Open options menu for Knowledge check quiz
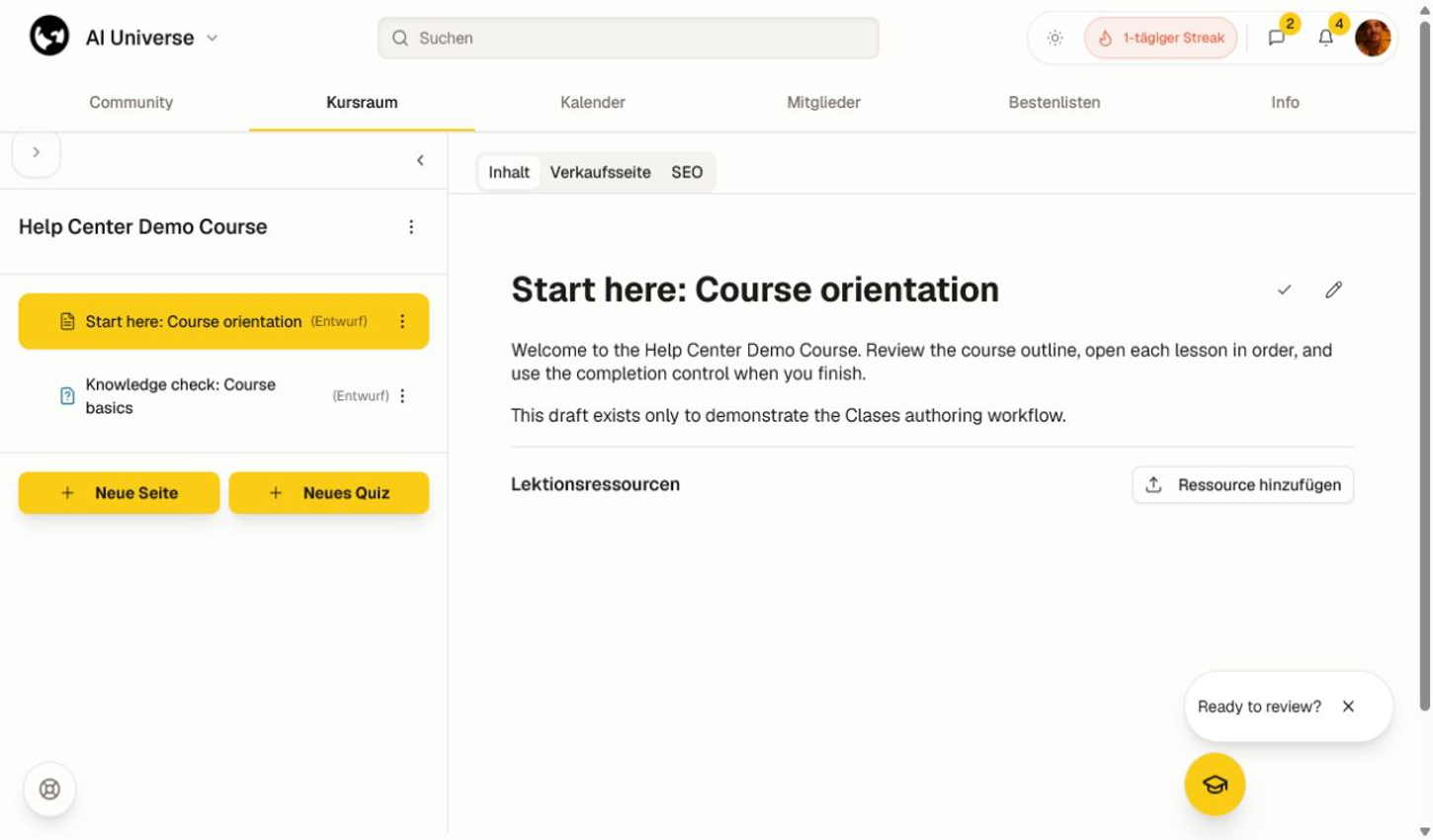This screenshot has height=840, width=1433. point(402,396)
